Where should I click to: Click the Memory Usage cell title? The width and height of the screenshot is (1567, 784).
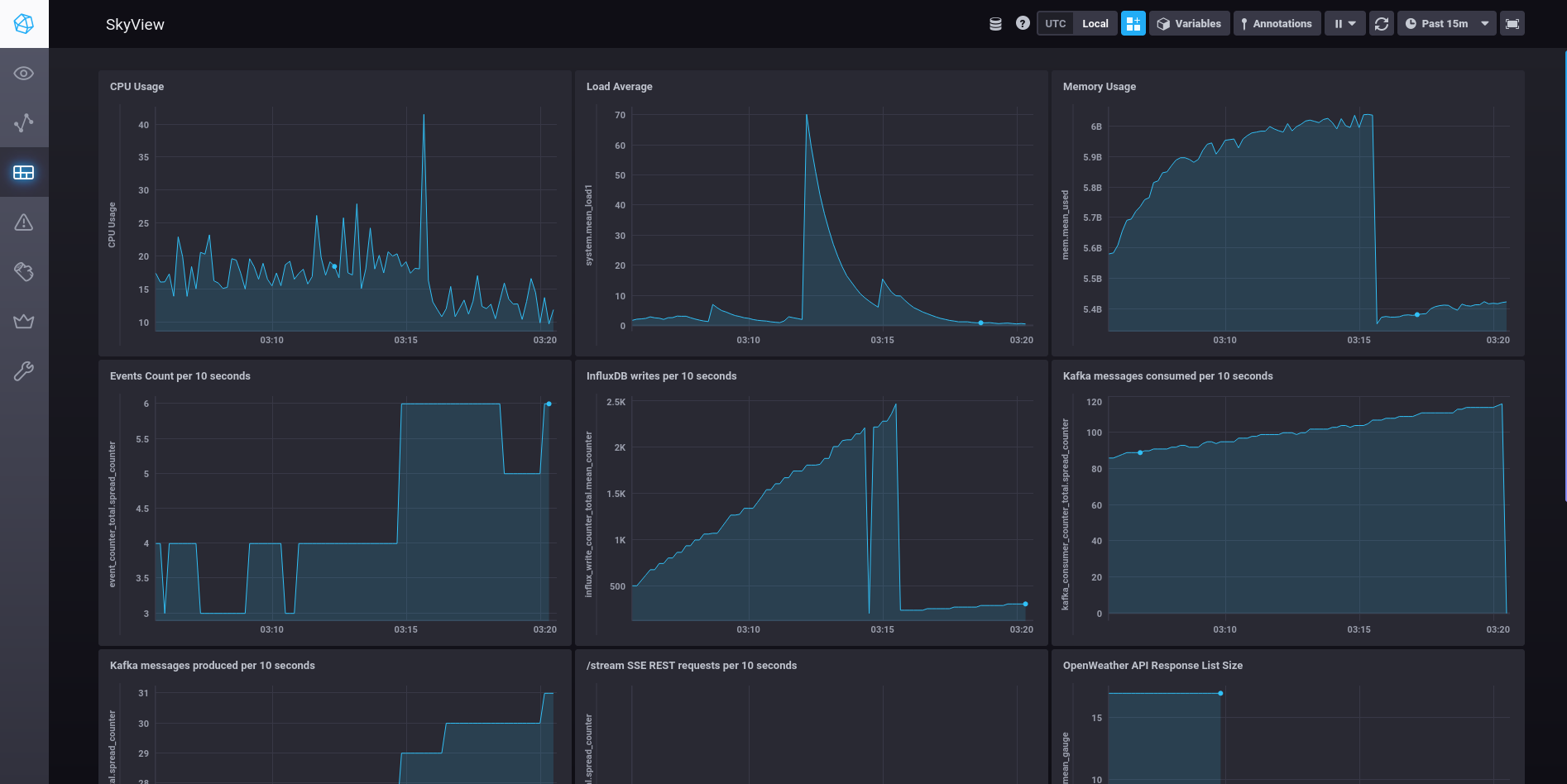point(1100,87)
